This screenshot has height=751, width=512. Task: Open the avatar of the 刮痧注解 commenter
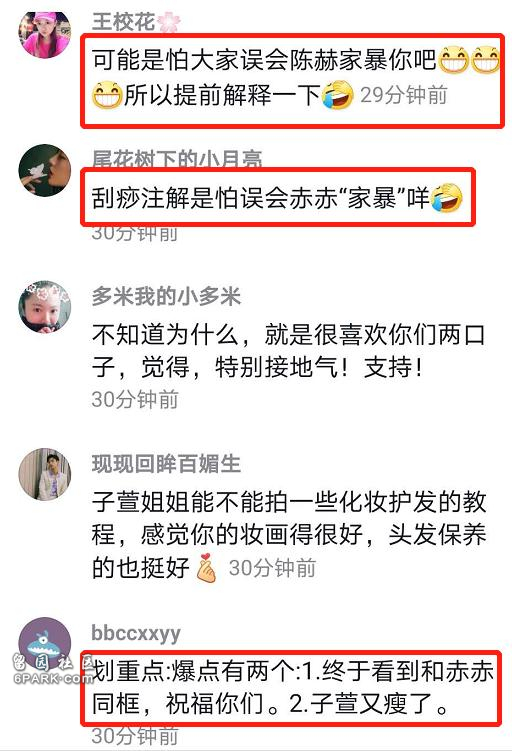[x=45, y=171]
